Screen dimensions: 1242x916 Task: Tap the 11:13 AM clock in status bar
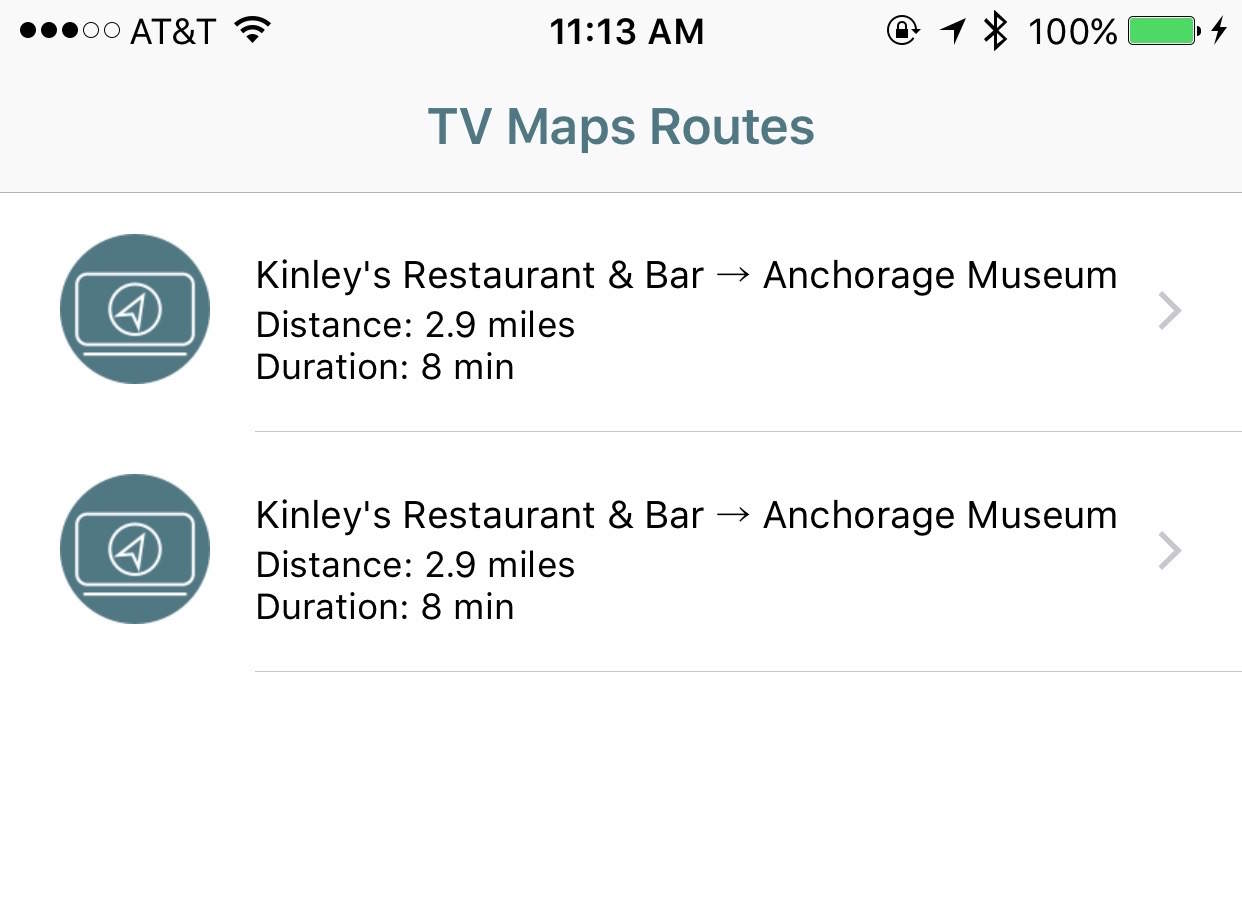click(x=627, y=32)
